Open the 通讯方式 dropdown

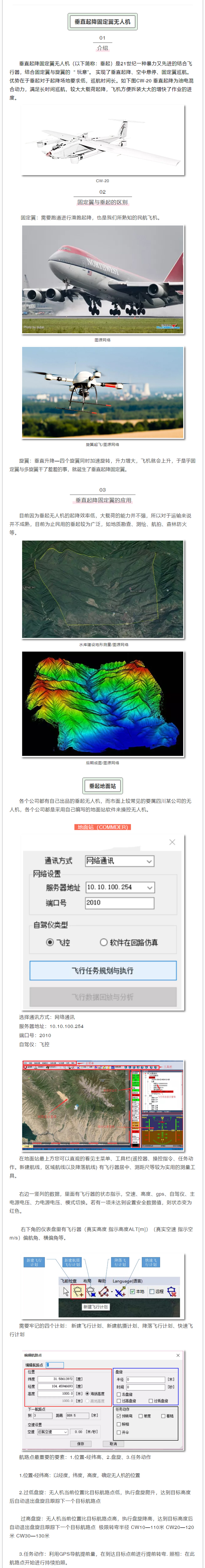pos(119,861)
